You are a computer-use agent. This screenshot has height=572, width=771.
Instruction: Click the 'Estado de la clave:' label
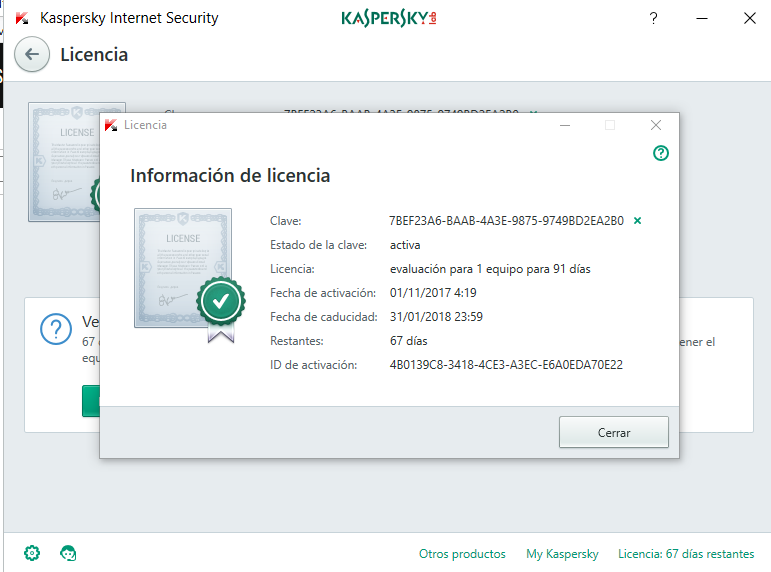tap(318, 245)
